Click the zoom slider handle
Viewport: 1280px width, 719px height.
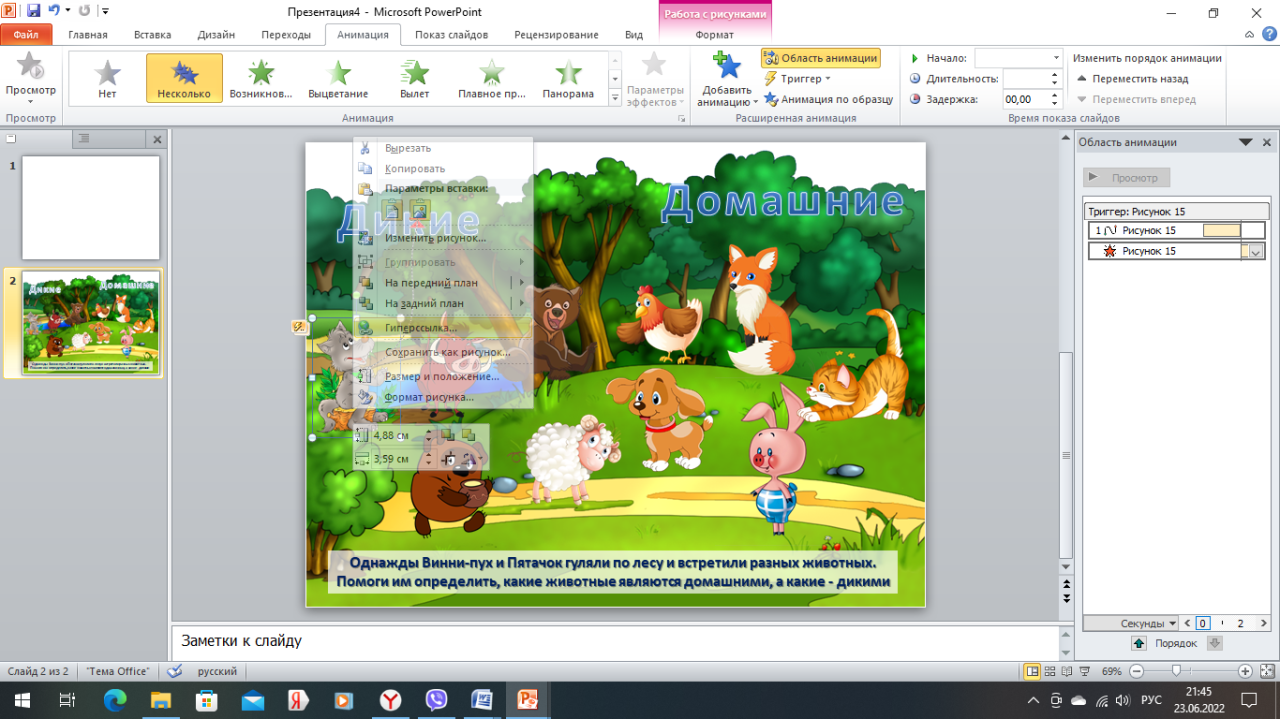[x=1175, y=671]
